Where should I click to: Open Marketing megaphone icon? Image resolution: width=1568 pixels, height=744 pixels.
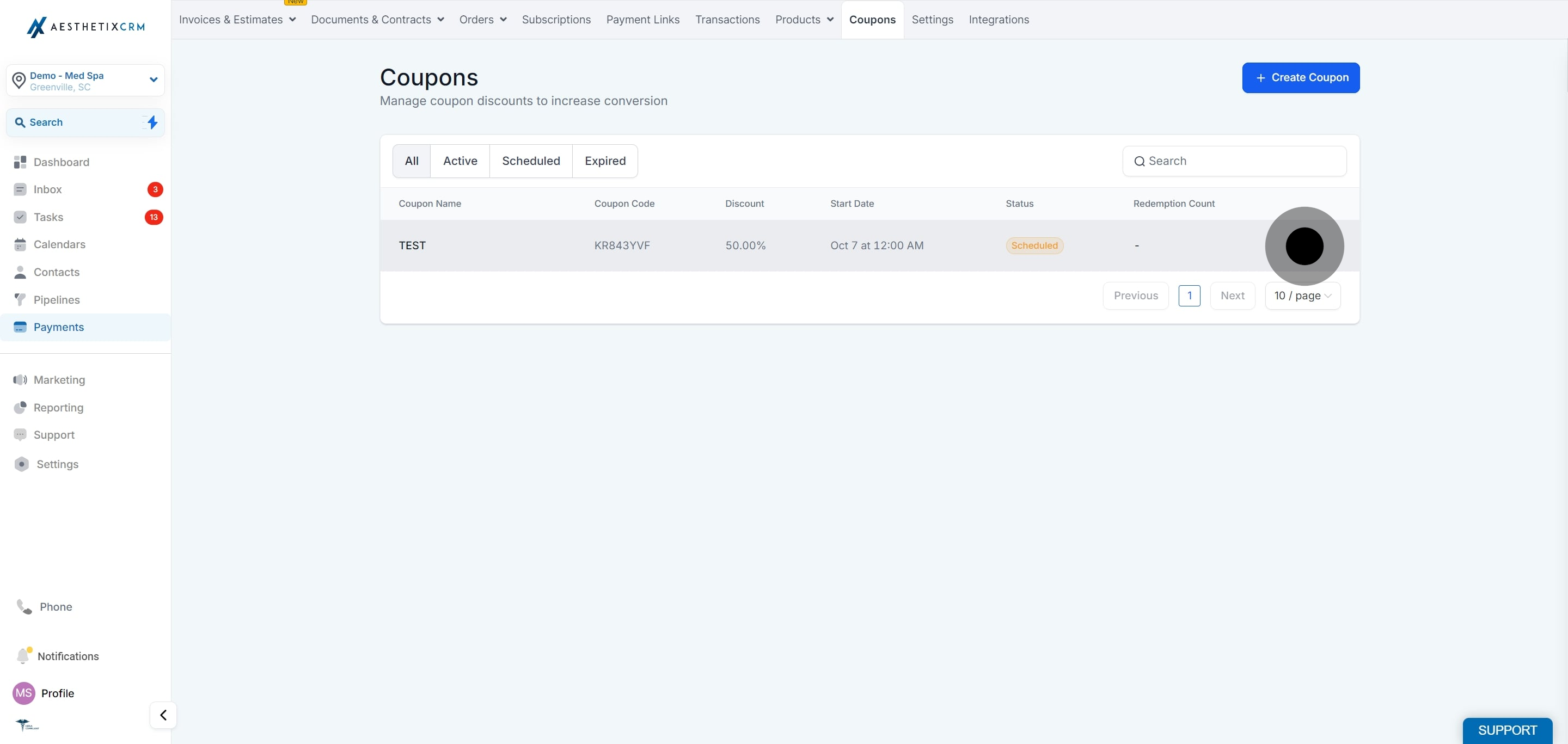(x=20, y=379)
